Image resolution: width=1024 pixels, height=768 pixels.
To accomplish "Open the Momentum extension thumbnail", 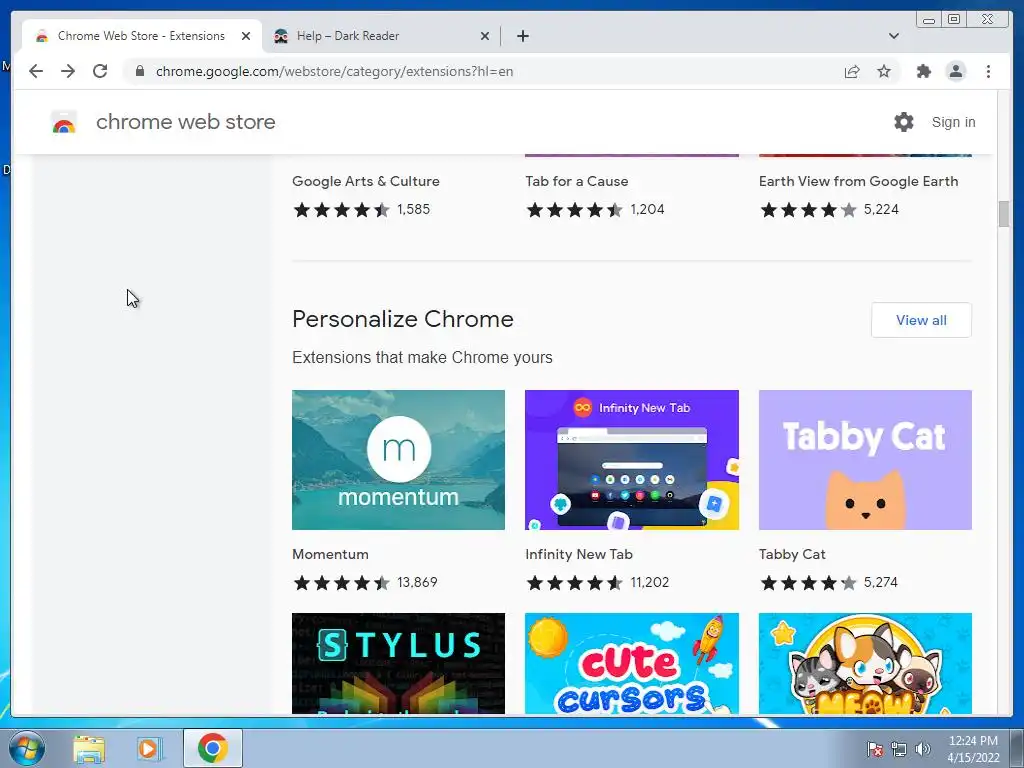I will click(x=398, y=460).
